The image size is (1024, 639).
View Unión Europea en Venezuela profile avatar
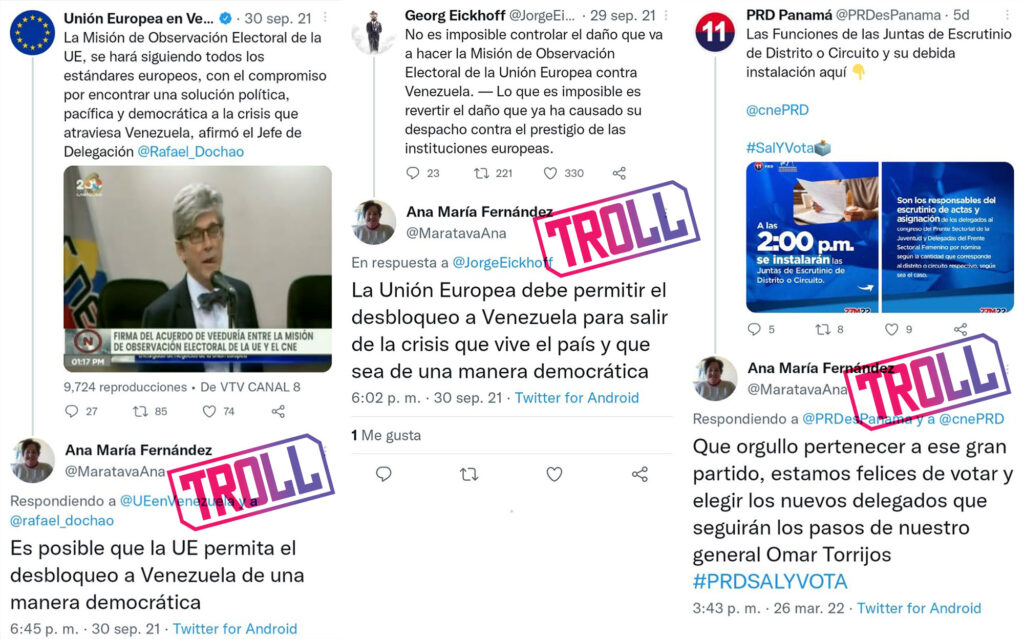[x=32, y=32]
